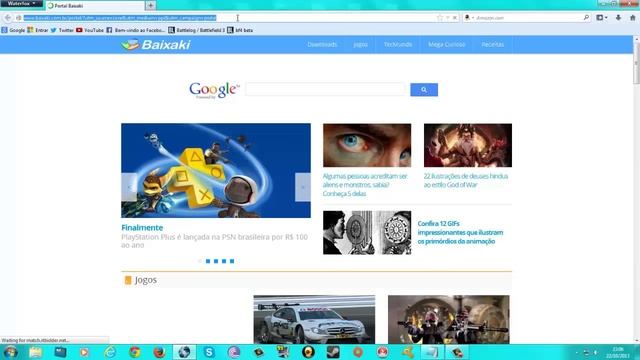Open the Receitas menu item
The height and width of the screenshot is (360, 640).
(x=493, y=44)
